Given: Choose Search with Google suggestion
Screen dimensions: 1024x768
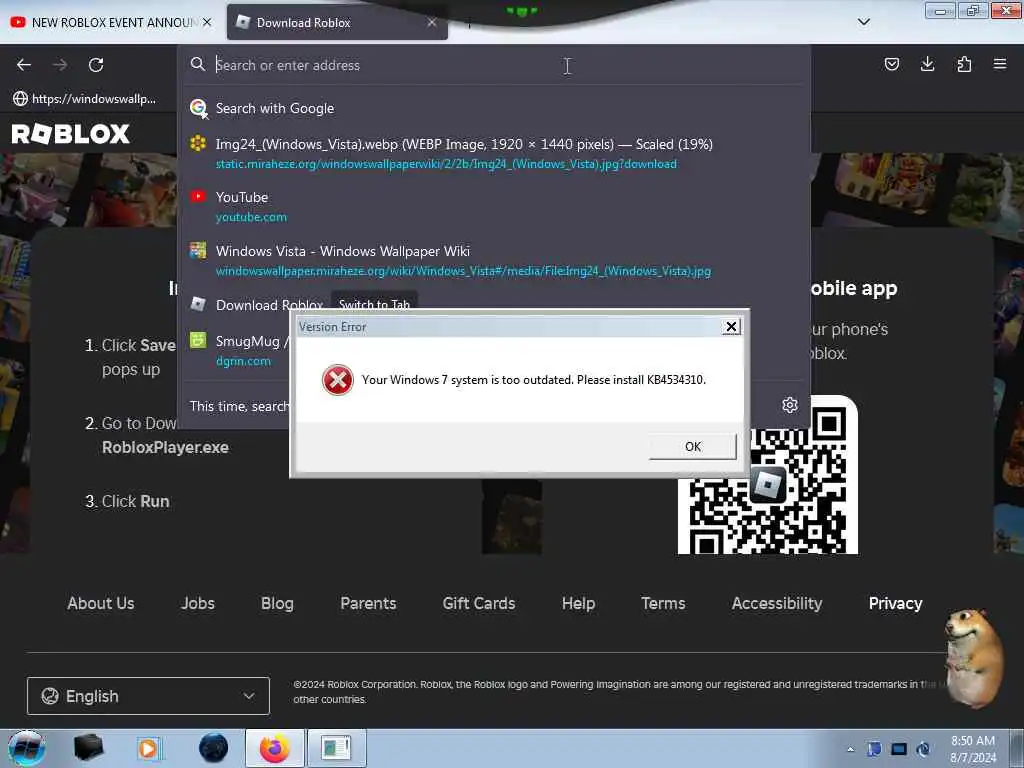Looking at the screenshot, I should click(496, 108).
